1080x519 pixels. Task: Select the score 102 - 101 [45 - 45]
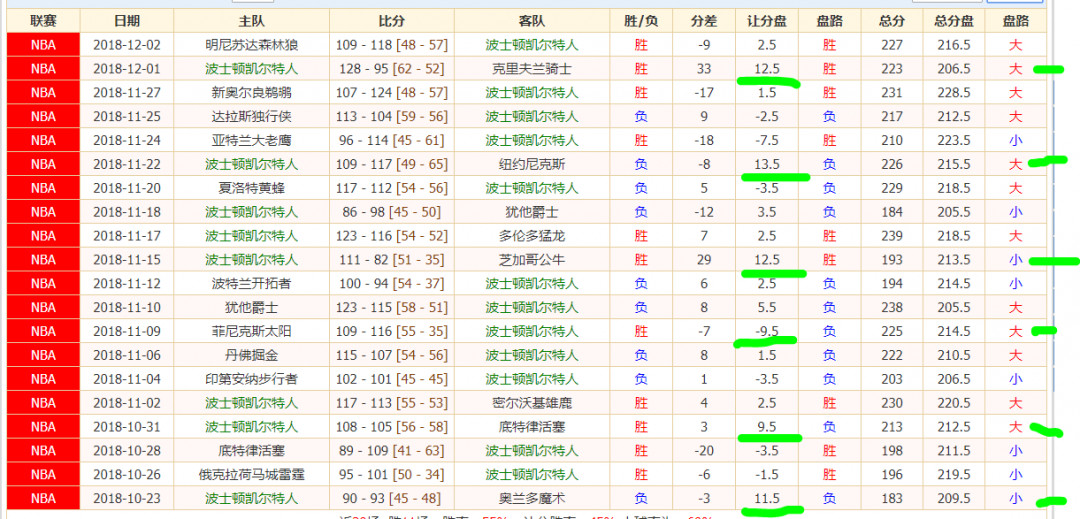pos(392,379)
